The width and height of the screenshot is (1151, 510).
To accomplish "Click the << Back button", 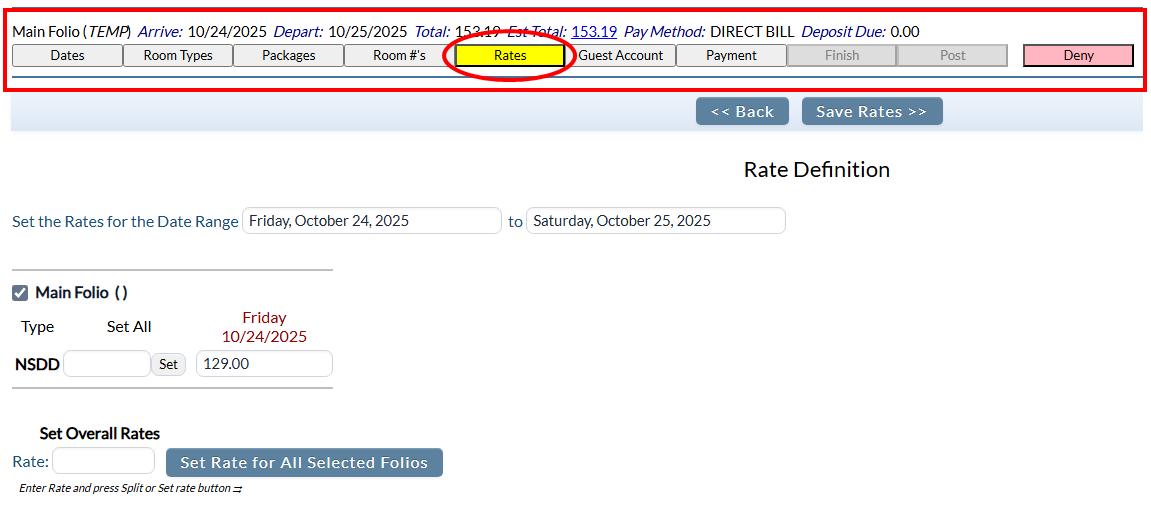I will click(742, 112).
